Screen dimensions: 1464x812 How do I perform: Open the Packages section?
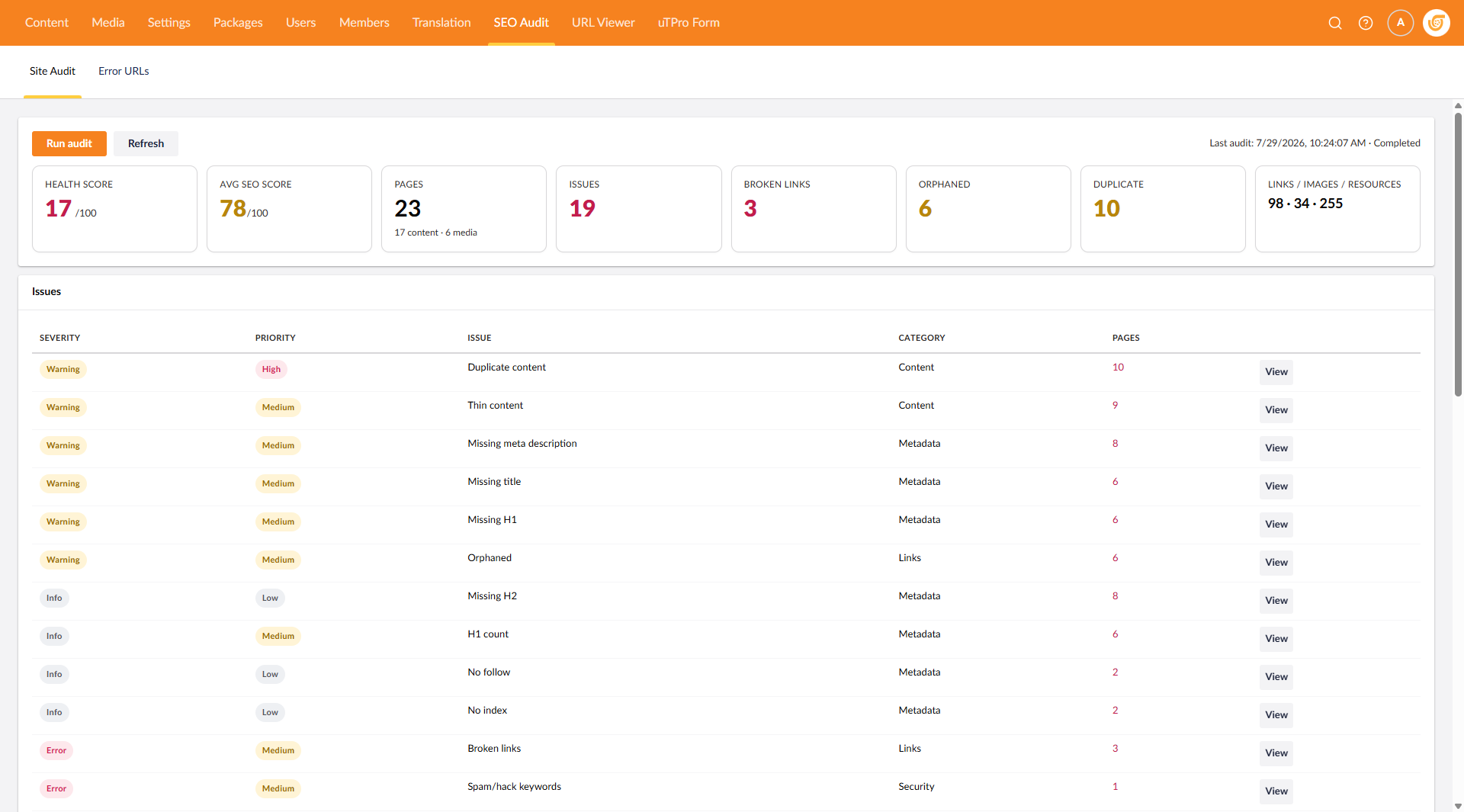coord(238,23)
